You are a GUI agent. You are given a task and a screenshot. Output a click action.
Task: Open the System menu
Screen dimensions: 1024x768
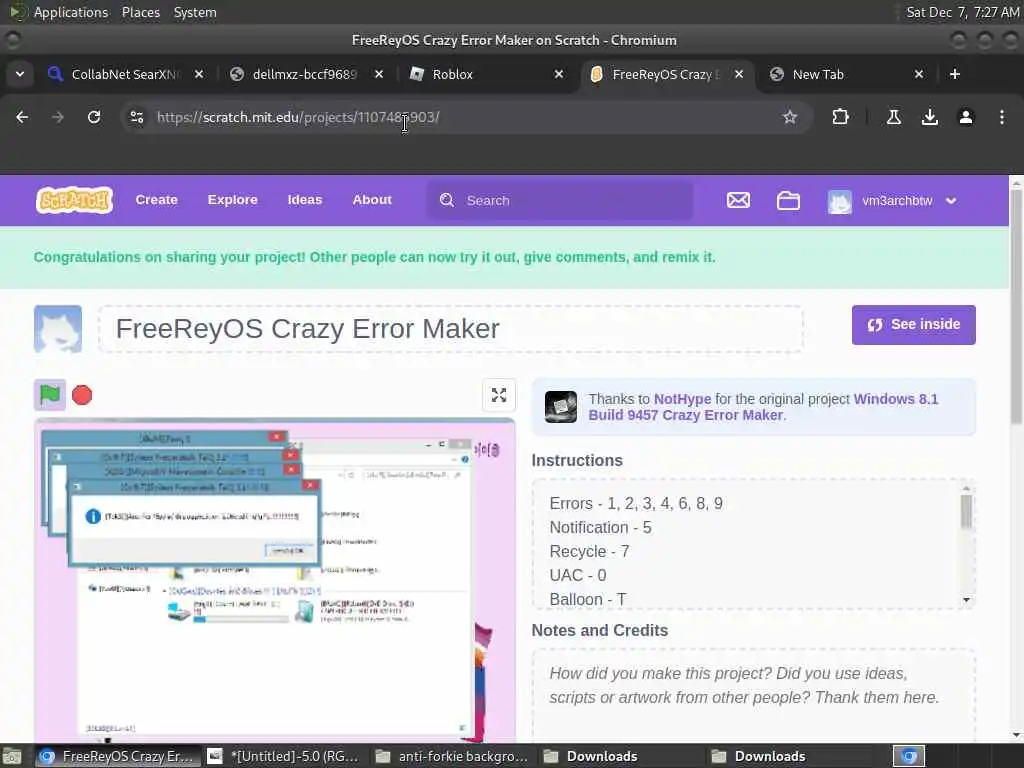coord(195,12)
